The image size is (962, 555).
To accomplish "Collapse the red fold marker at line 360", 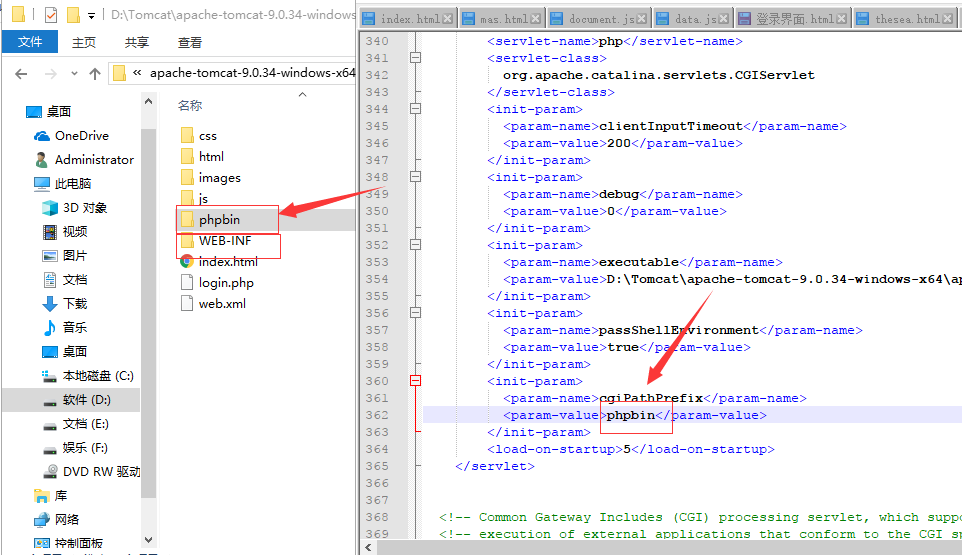I will pyautogui.click(x=415, y=381).
